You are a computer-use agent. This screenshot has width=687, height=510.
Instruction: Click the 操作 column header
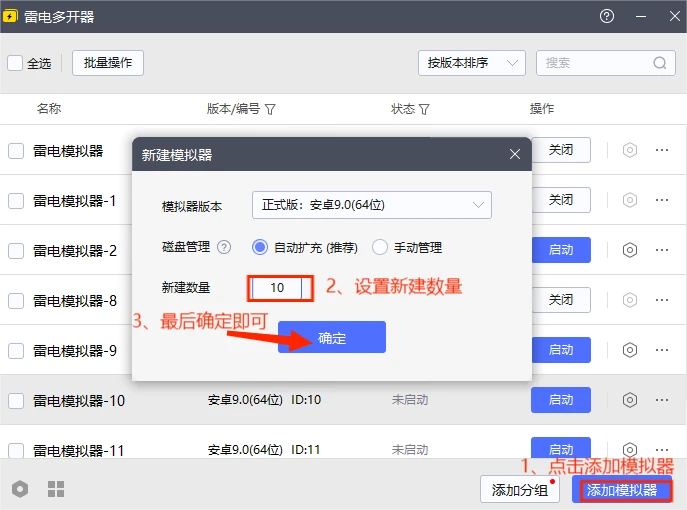point(542,109)
